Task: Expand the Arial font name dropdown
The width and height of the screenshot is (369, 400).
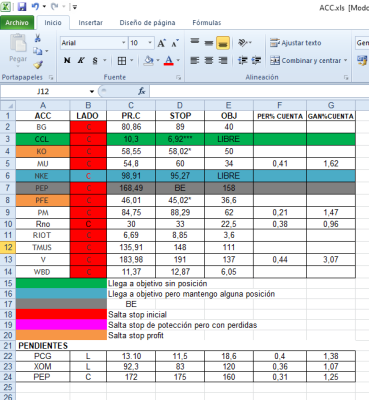Action: click(123, 43)
